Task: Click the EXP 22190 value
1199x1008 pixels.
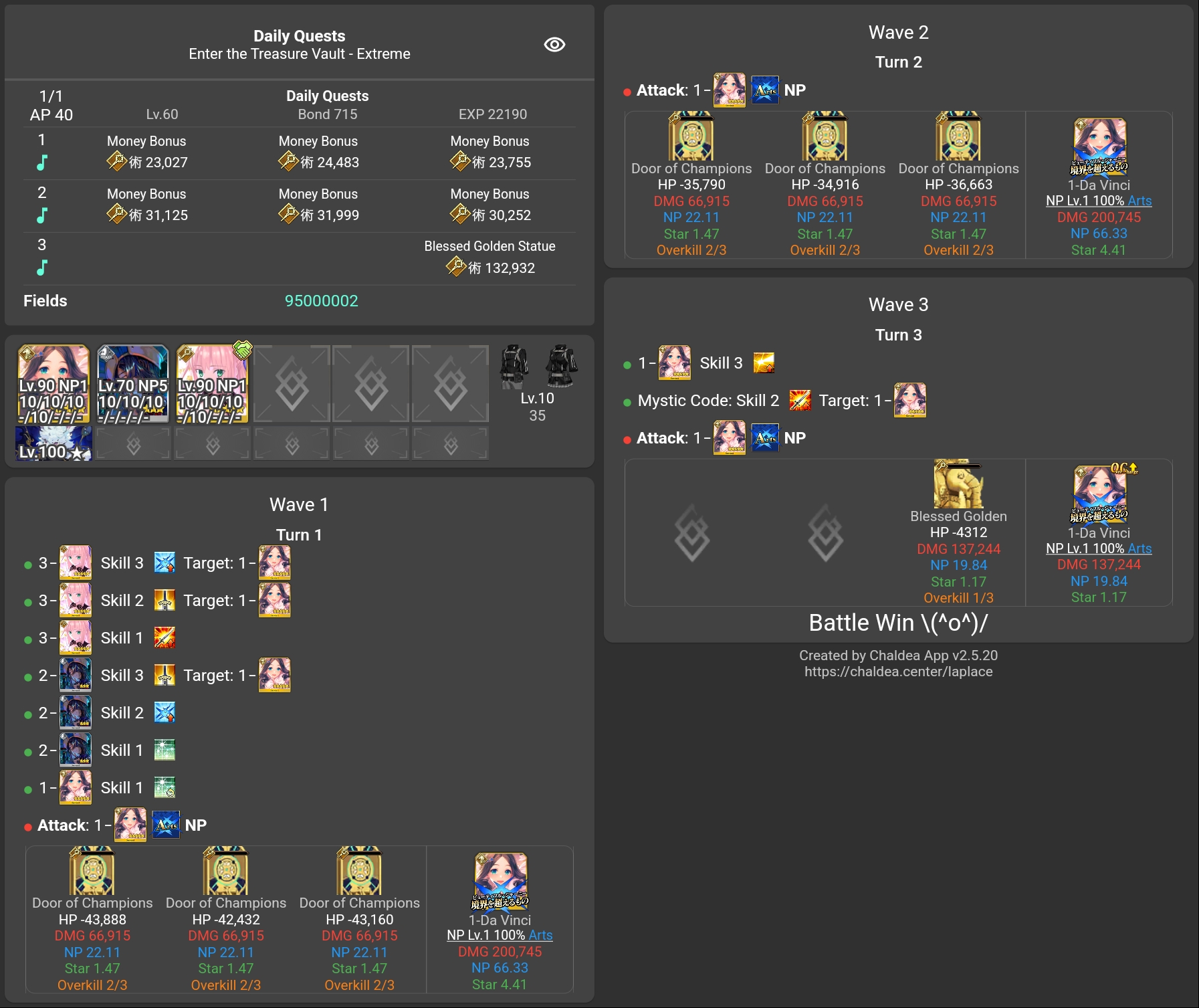Action: coord(493,114)
